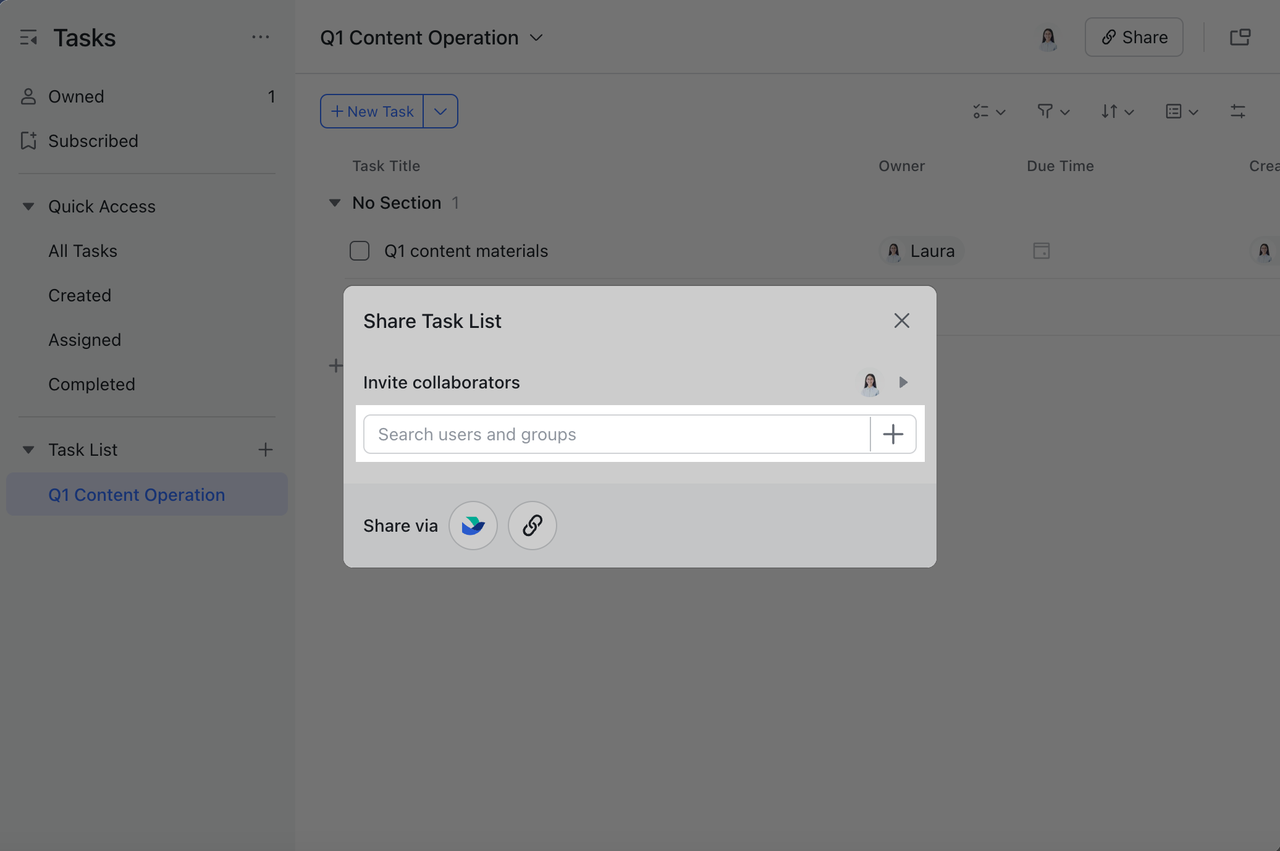Click the sort arrows icon
The height and width of the screenshot is (851, 1280).
tap(1111, 111)
